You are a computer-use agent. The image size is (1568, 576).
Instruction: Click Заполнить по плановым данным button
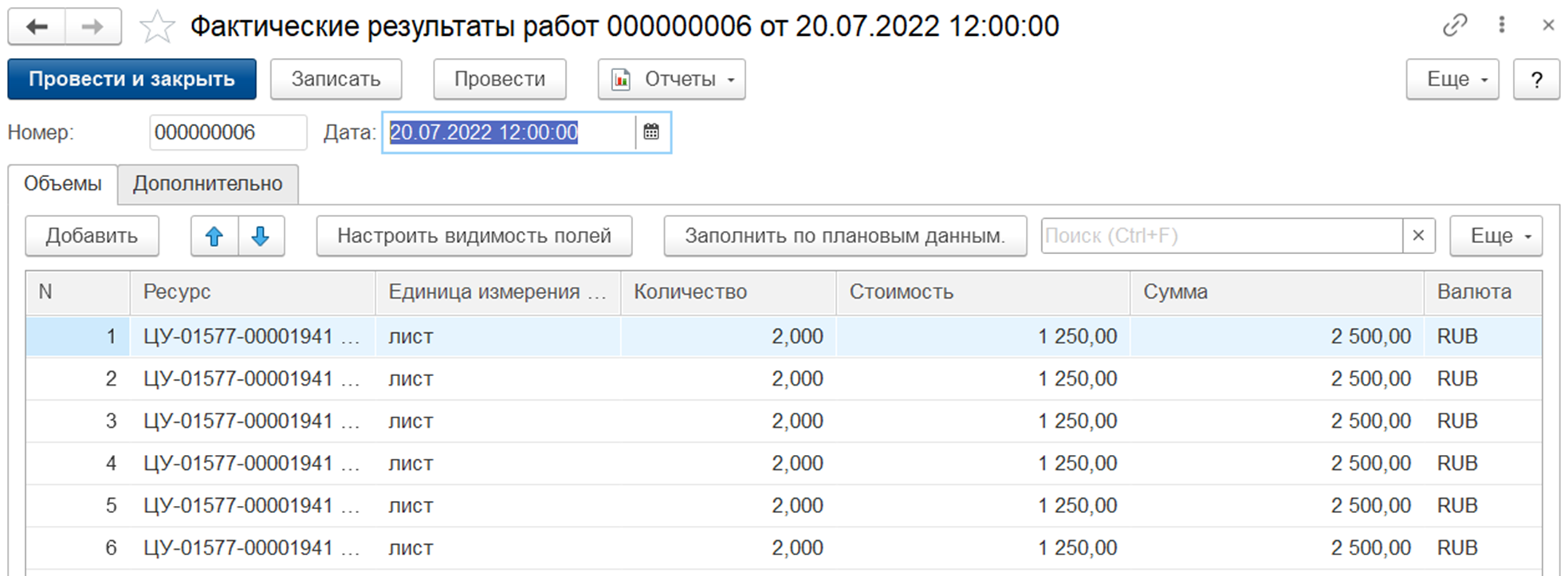[844, 236]
